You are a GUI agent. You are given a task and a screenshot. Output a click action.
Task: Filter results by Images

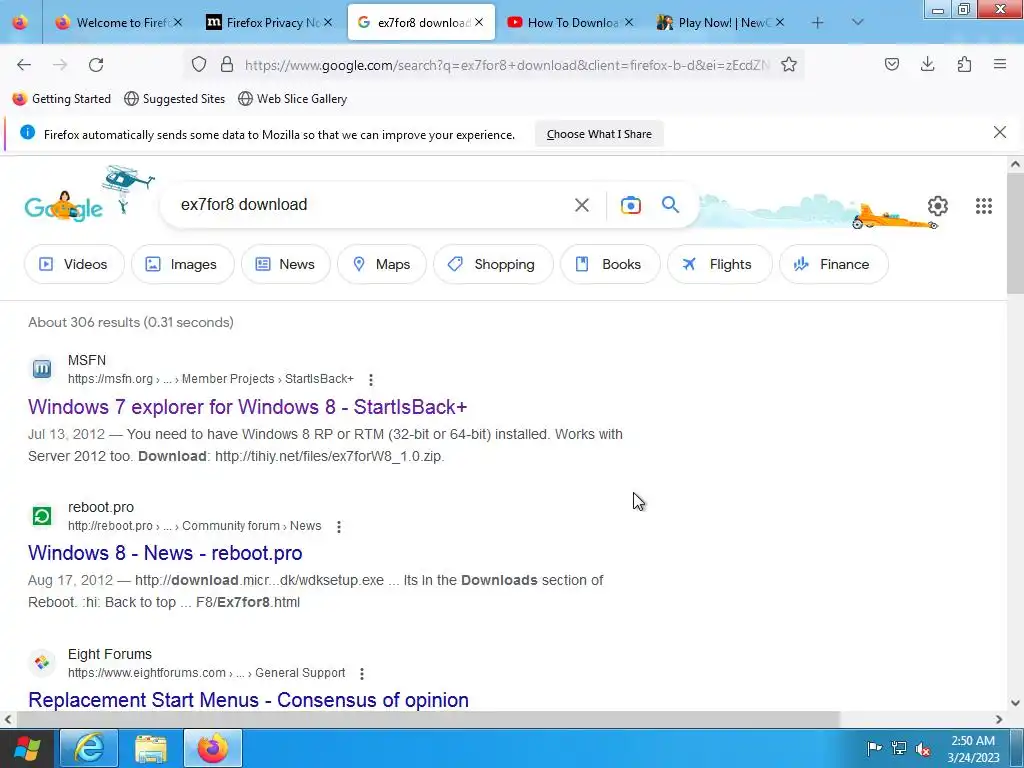[x=182, y=264]
